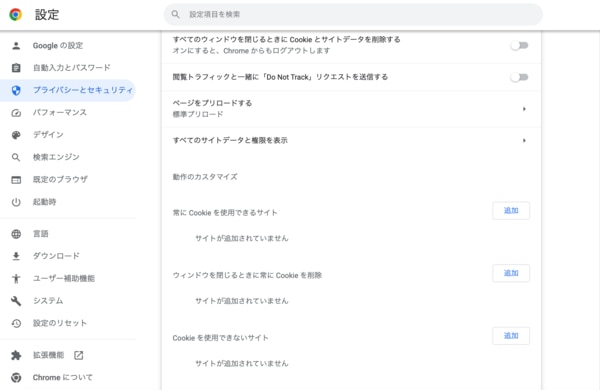
Task: Select プライバシーとセキュリティ in sidebar
Action: coord(68,90)
